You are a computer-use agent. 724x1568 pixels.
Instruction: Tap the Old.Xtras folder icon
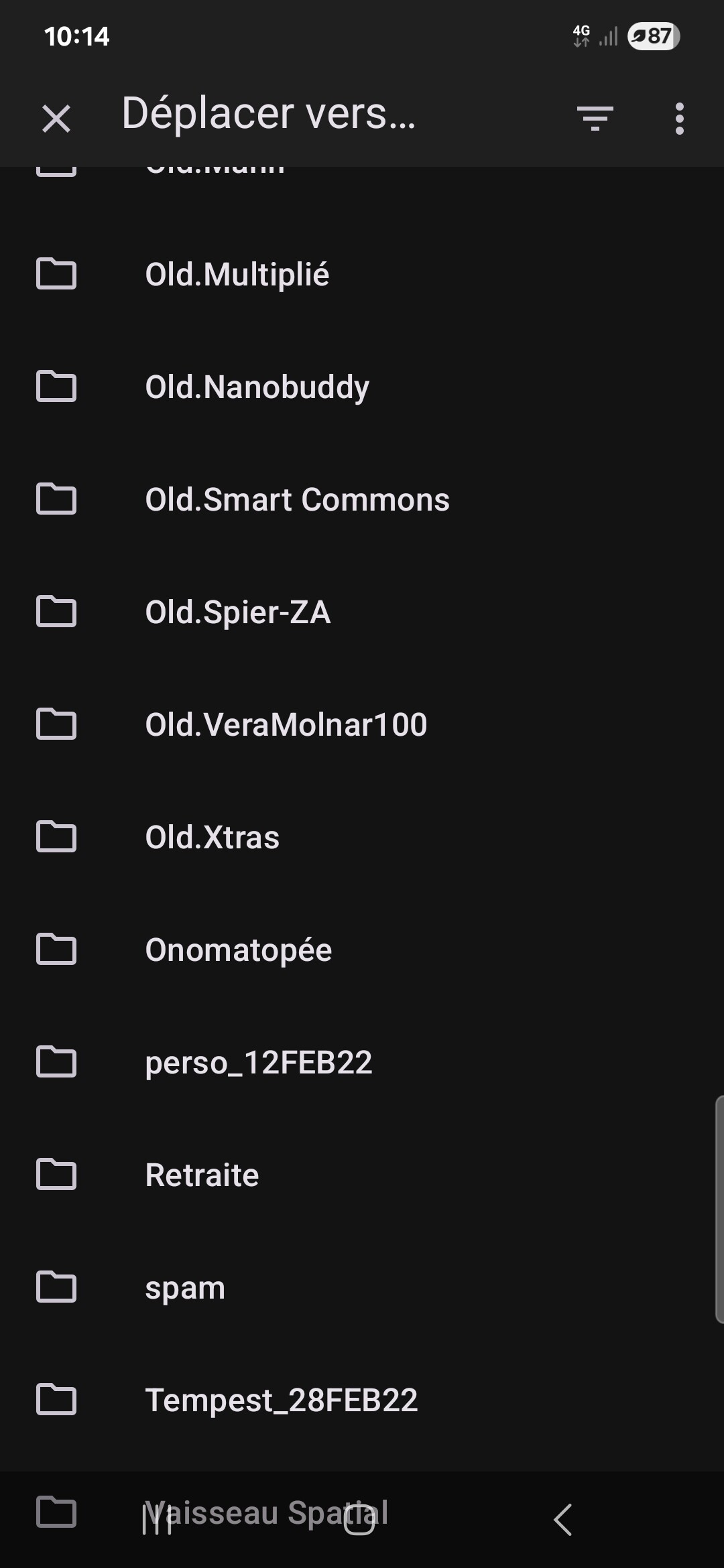[56, 838]
